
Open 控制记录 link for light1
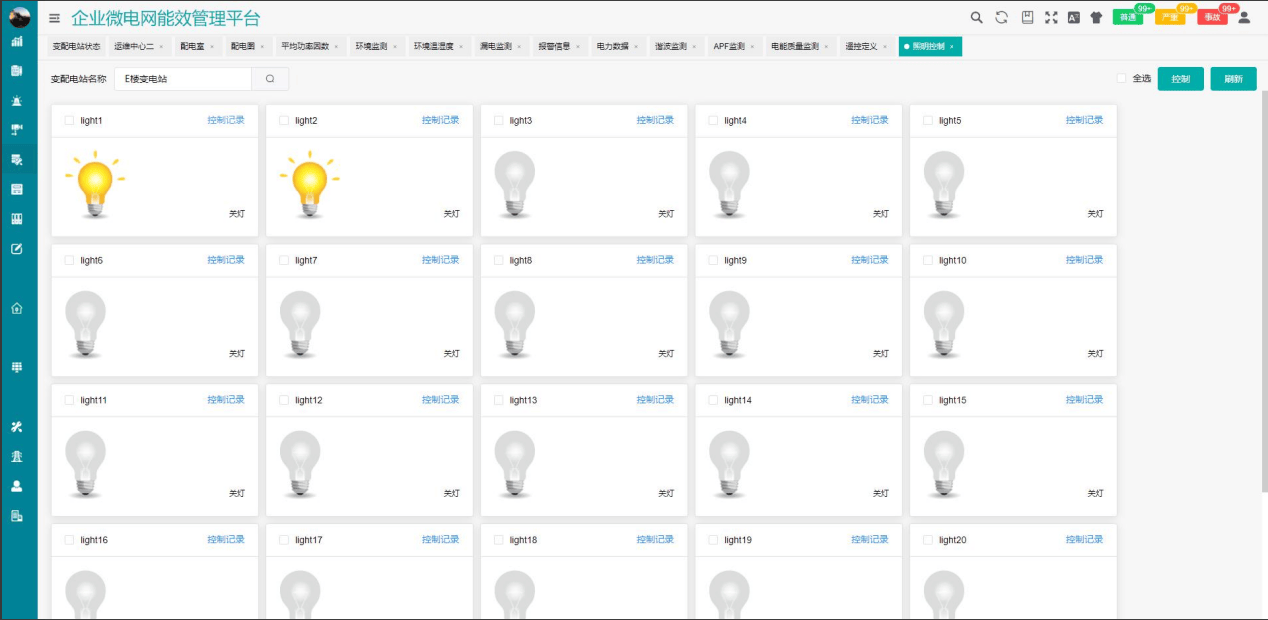point(226,120)
